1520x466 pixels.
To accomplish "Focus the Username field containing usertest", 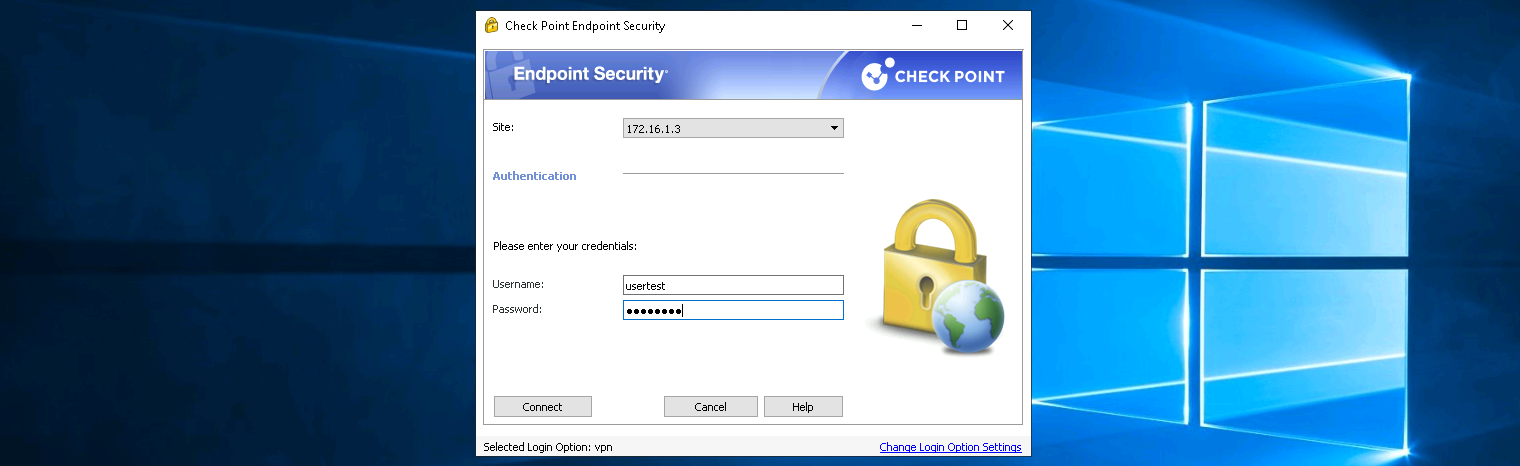I will coord(733,286).
